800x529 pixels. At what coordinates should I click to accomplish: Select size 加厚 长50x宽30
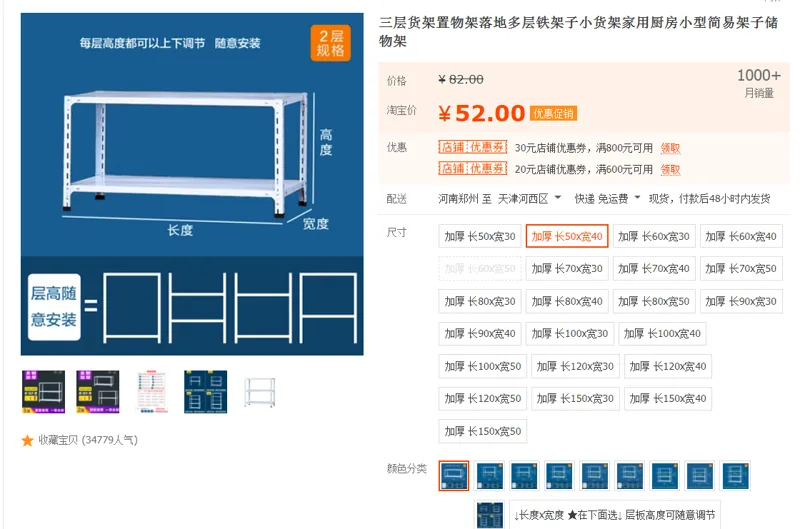[480, 236]
